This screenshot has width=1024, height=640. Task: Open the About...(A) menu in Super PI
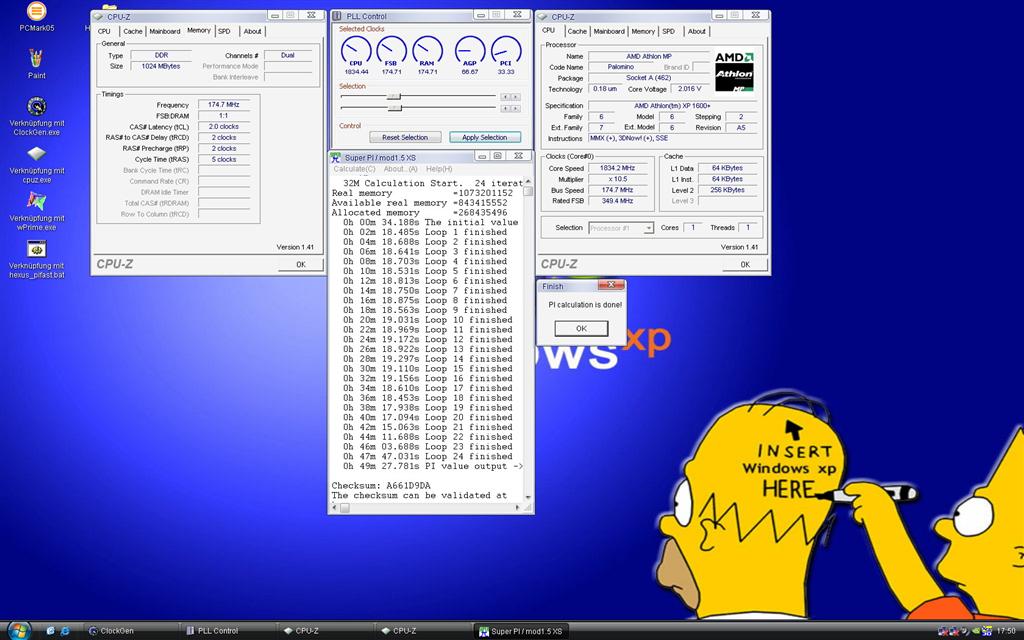[400, 169]
